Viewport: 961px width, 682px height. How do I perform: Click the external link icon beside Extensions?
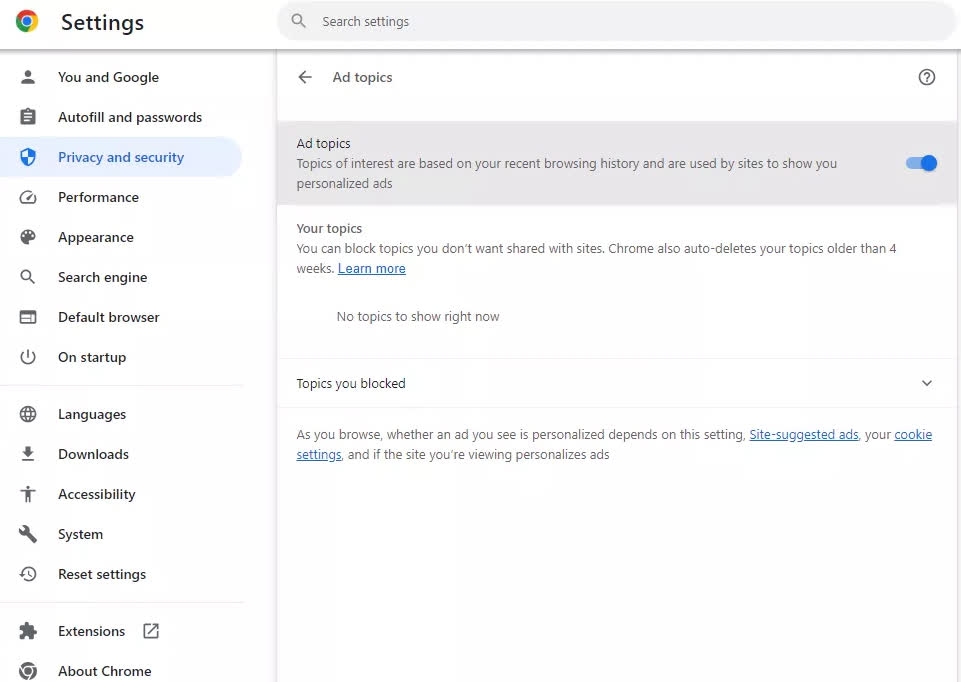[151, 631]
